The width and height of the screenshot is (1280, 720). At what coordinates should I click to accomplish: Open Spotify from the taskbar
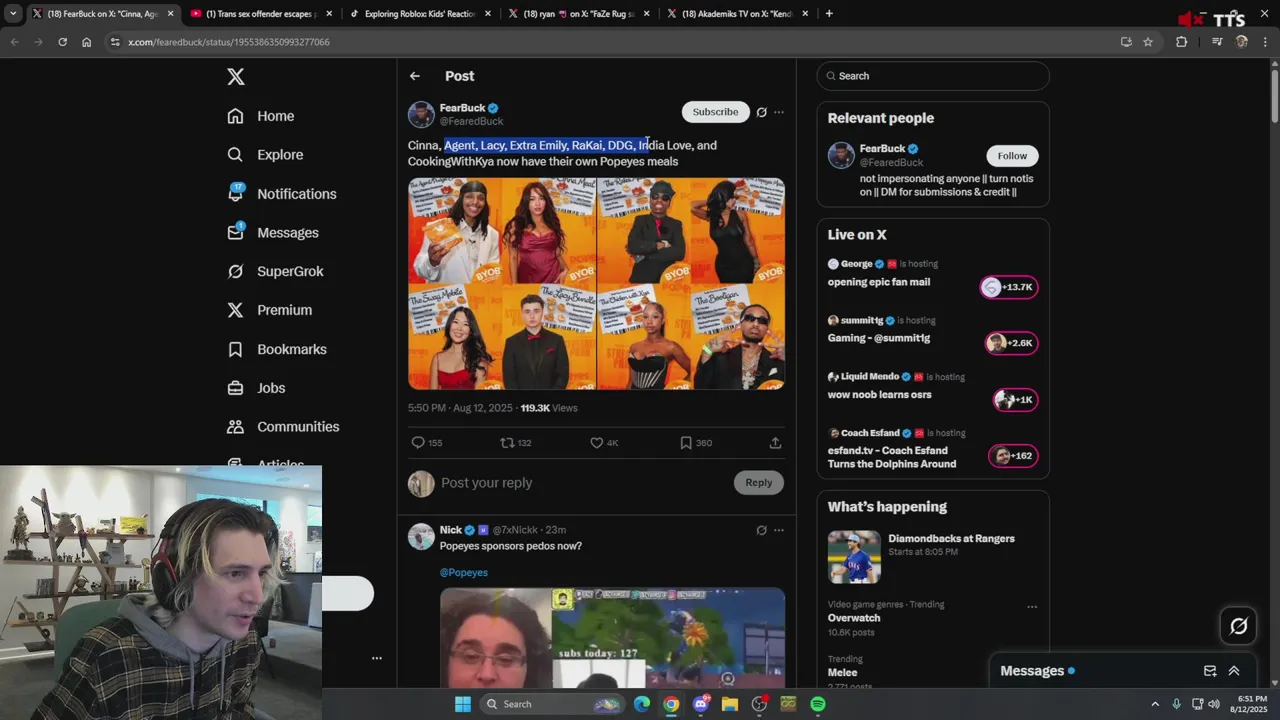pos(818,704)
